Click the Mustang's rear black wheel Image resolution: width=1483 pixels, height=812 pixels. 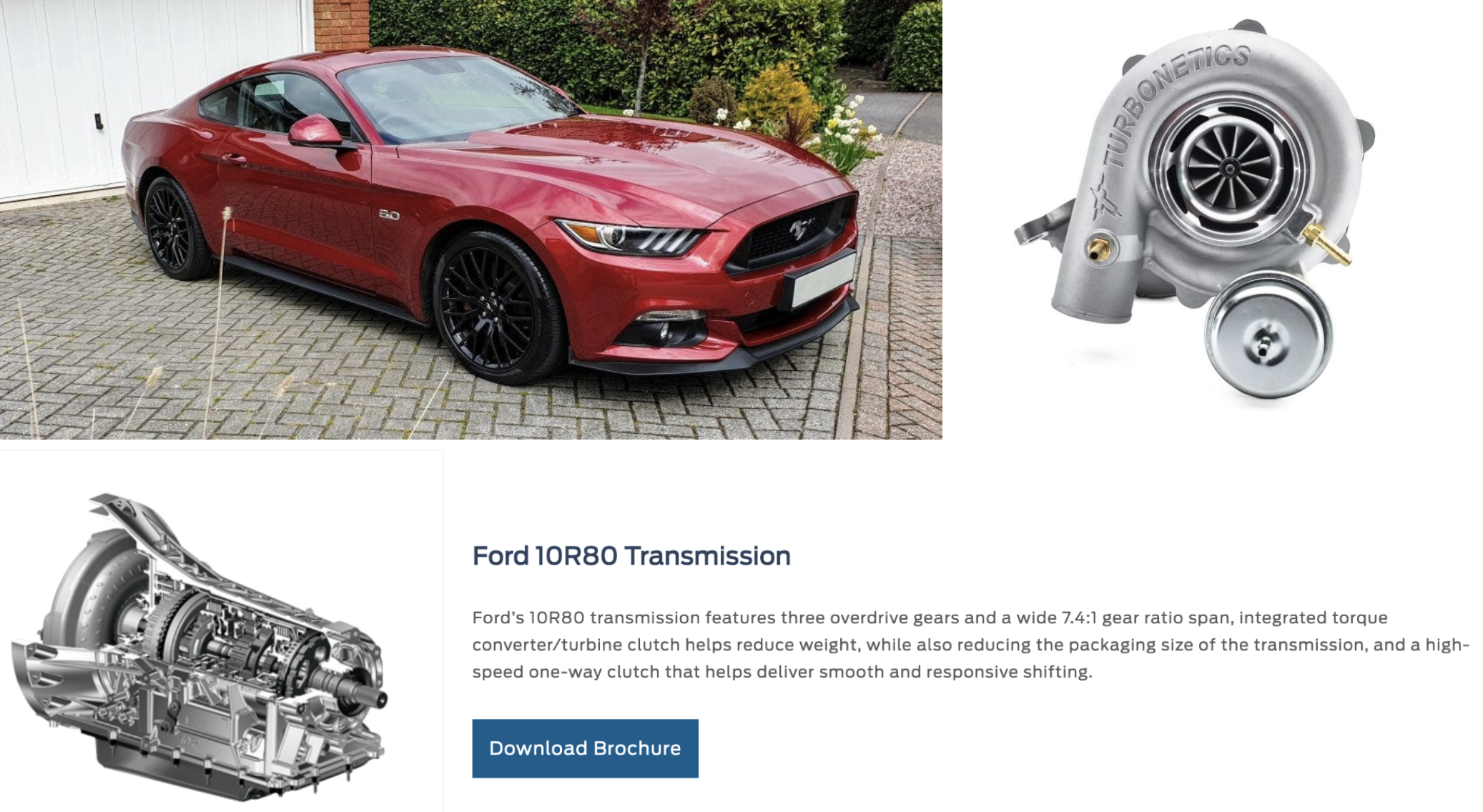(174, 227)
